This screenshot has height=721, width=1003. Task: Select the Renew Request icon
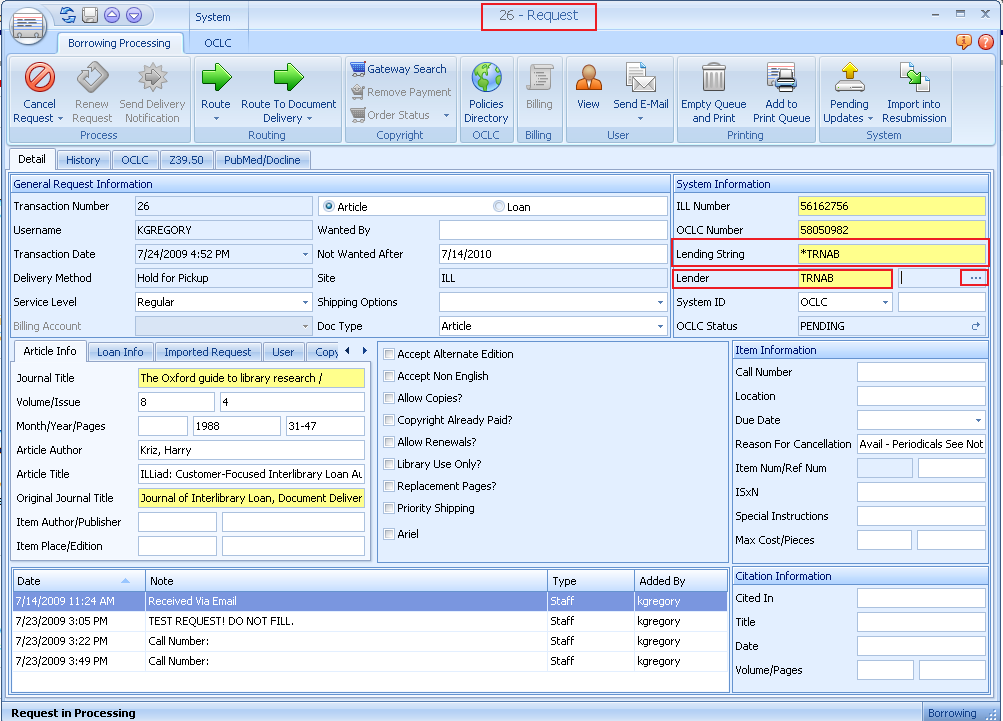(x=91, y=90)
